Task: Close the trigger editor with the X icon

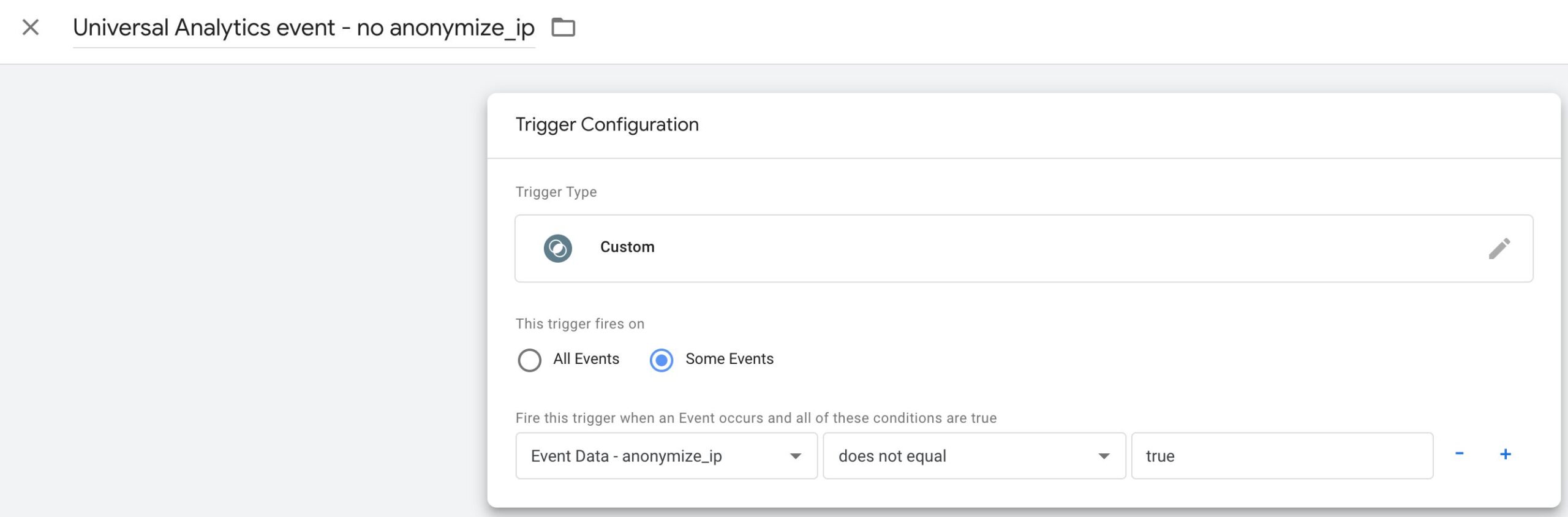Action: point(31,28)
